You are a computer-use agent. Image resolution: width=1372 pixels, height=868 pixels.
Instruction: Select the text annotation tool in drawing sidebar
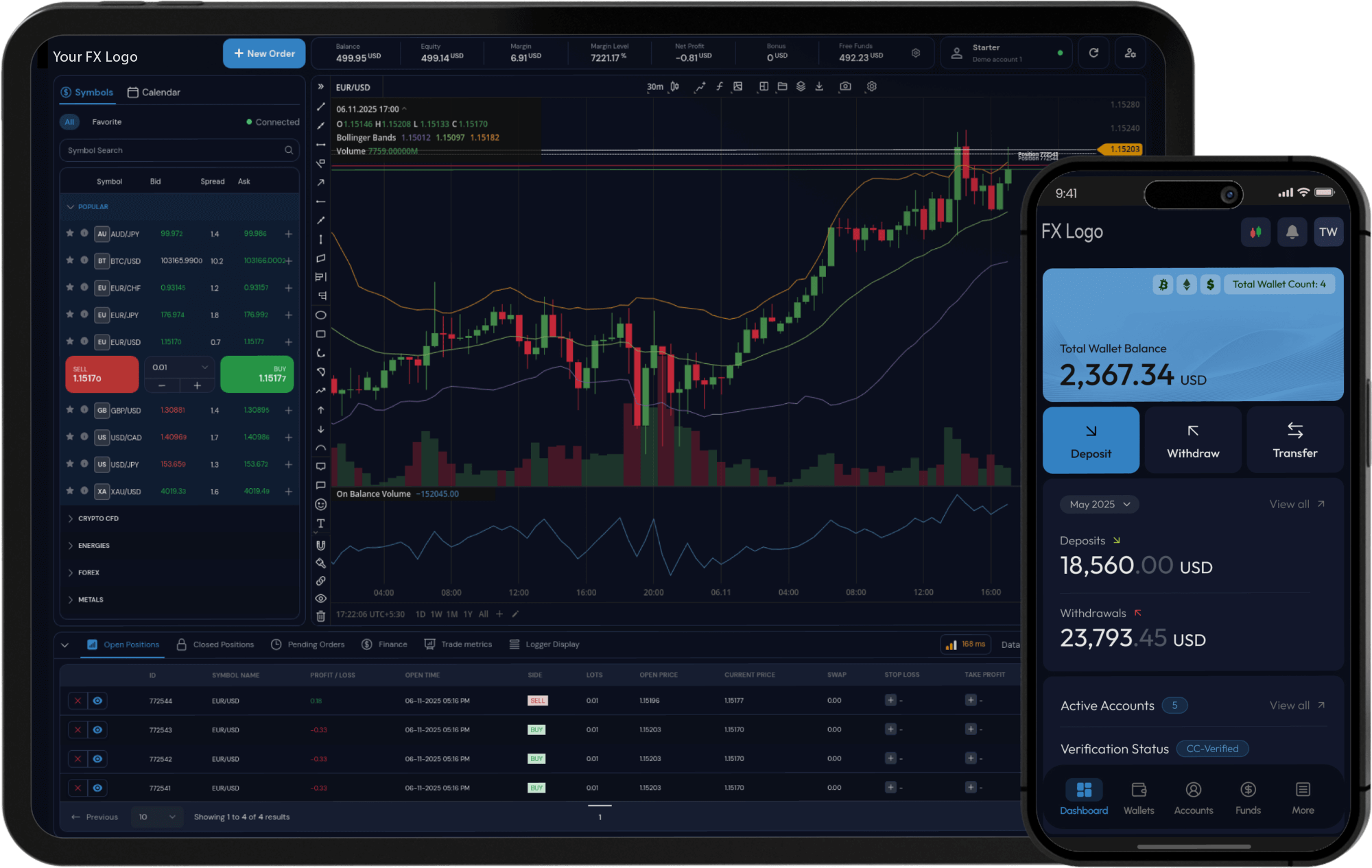pos(320,523)
